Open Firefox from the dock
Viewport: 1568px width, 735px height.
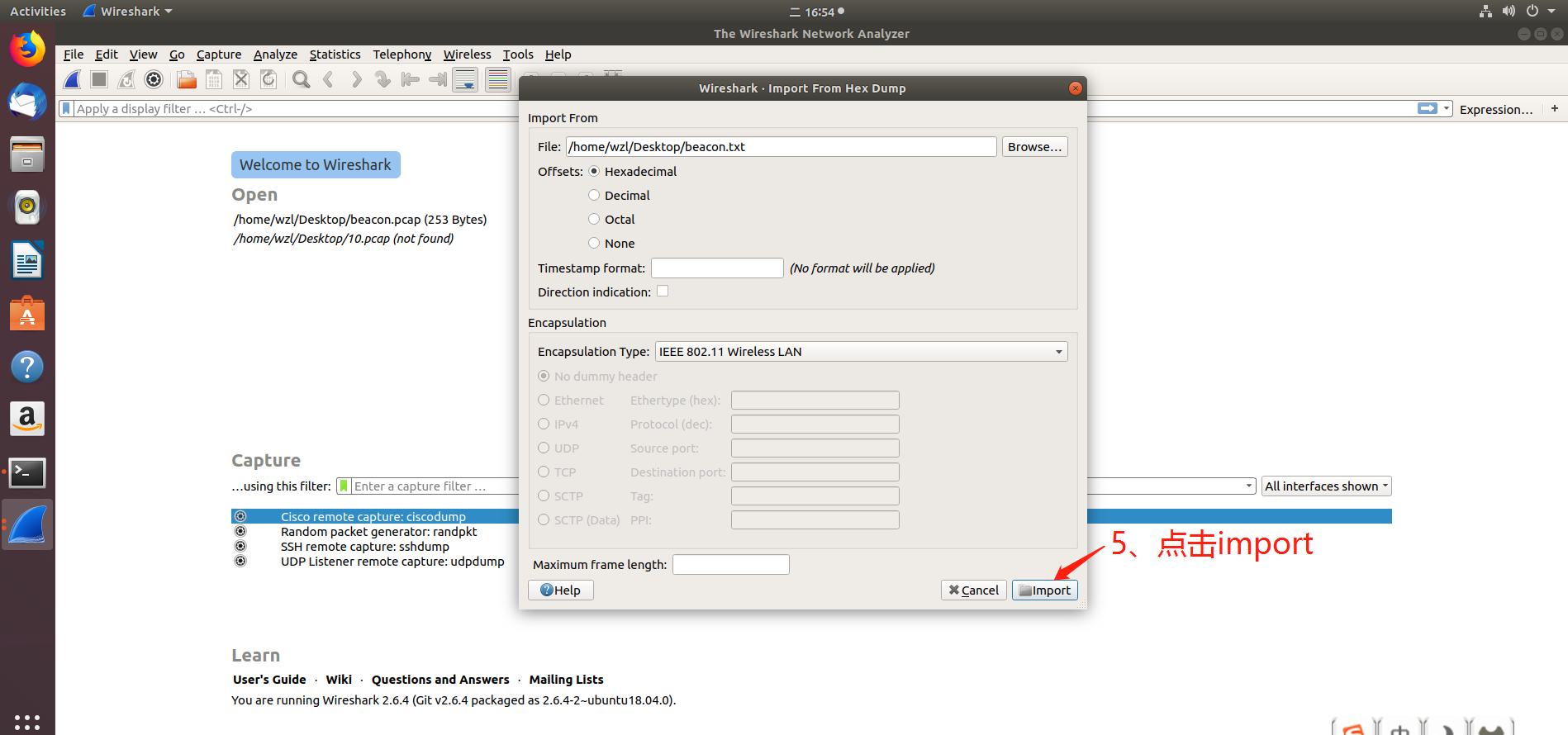click(27, 50)
